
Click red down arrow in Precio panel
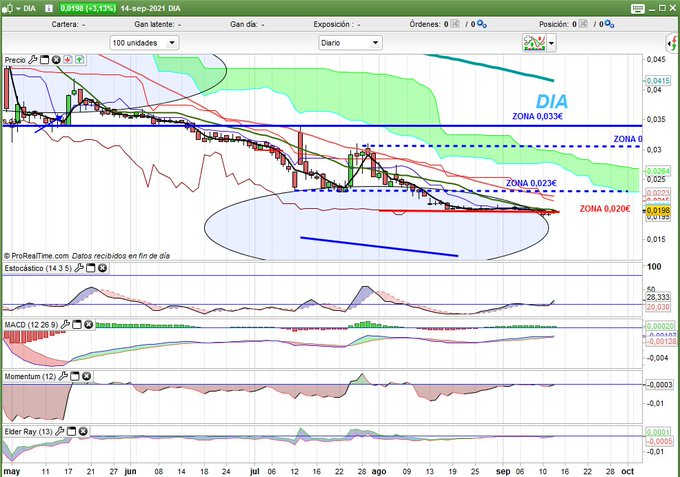pos(68,60)
